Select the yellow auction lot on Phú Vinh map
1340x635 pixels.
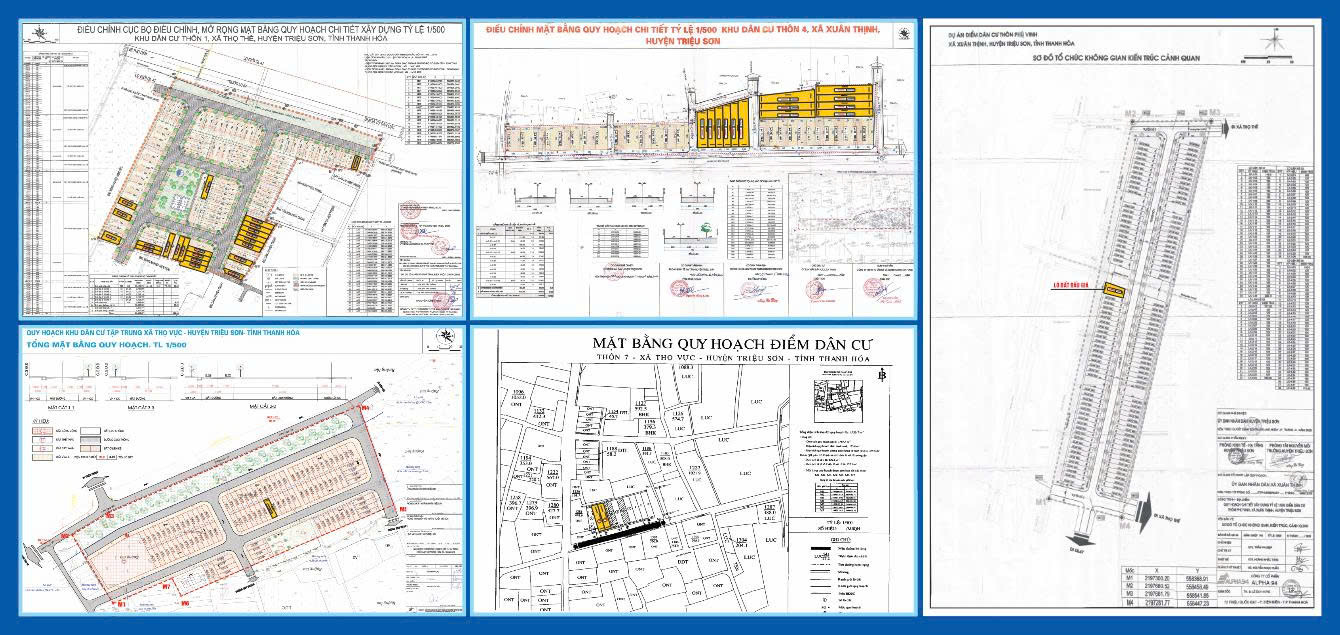click(x=1115, y=290)
